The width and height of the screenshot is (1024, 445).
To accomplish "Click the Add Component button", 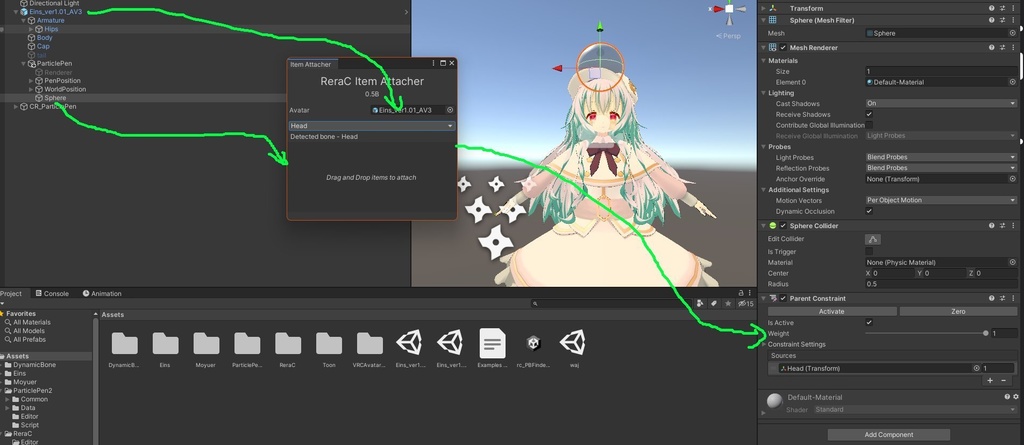I will click(x=889, y=435).
